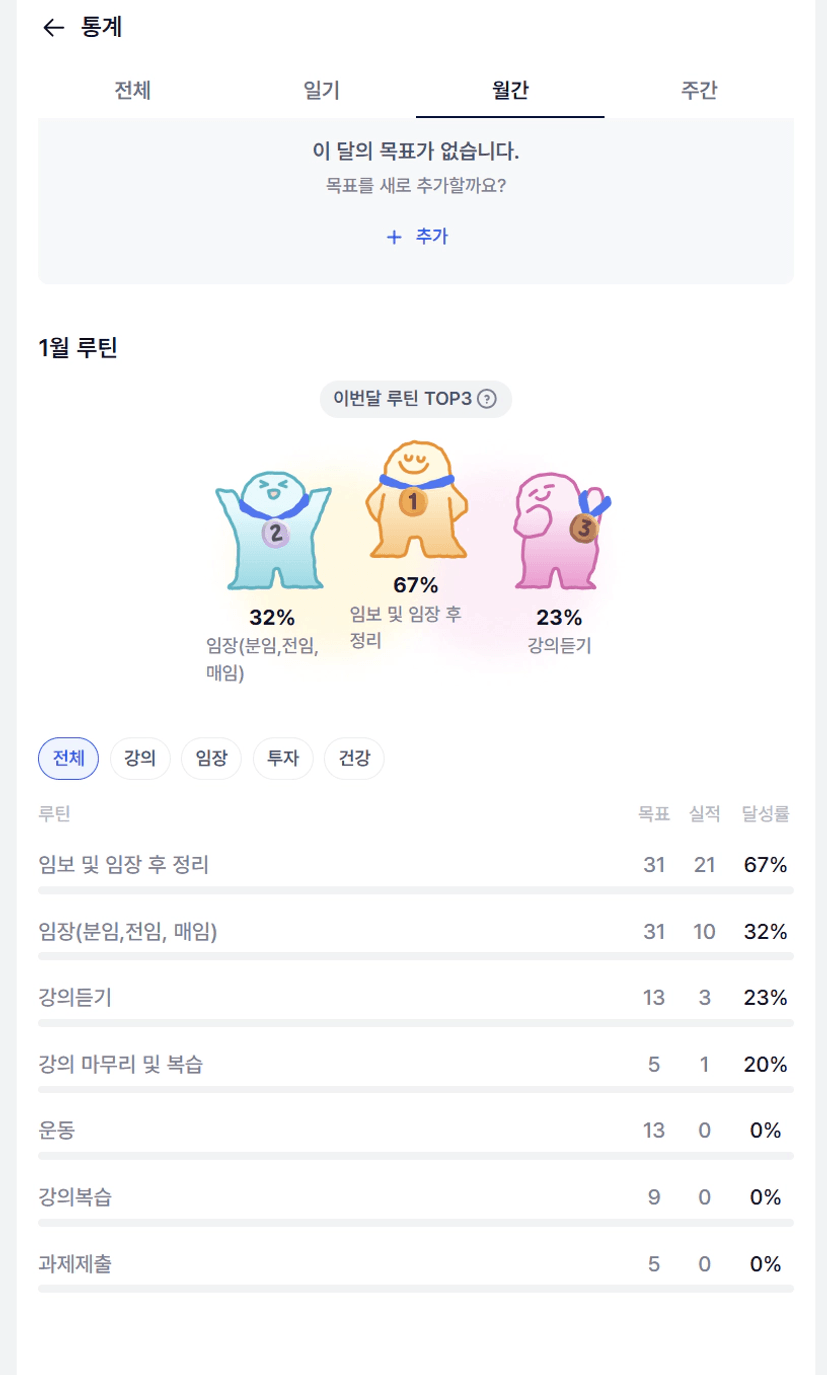Click the back arrow next to 통계

[54, 28]
